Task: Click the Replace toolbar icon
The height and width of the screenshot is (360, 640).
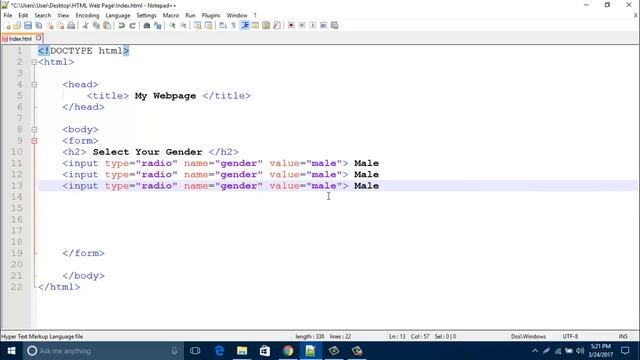Action: pos(158,26)
